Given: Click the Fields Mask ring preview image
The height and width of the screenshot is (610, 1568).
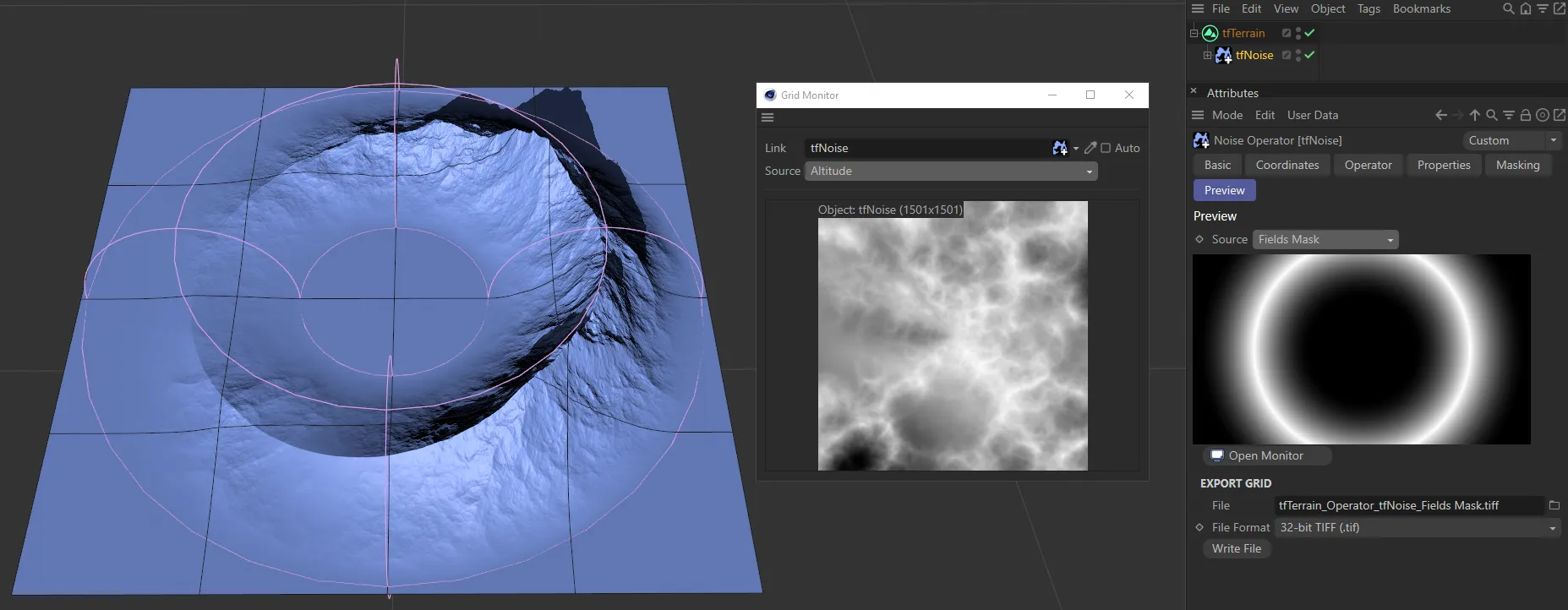Looking at the screenshot, I should 1361,349.
